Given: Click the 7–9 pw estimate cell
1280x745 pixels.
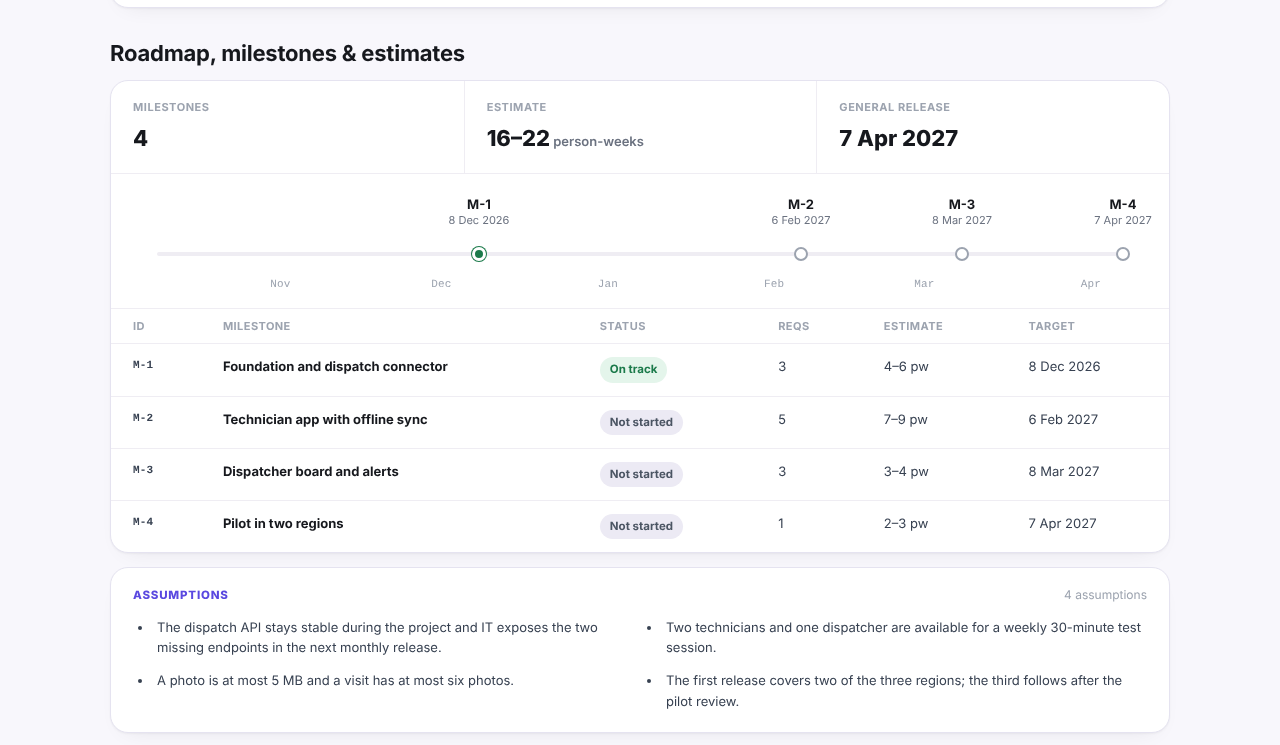Looking at the screenshot, I should click(x=906, y=420).
